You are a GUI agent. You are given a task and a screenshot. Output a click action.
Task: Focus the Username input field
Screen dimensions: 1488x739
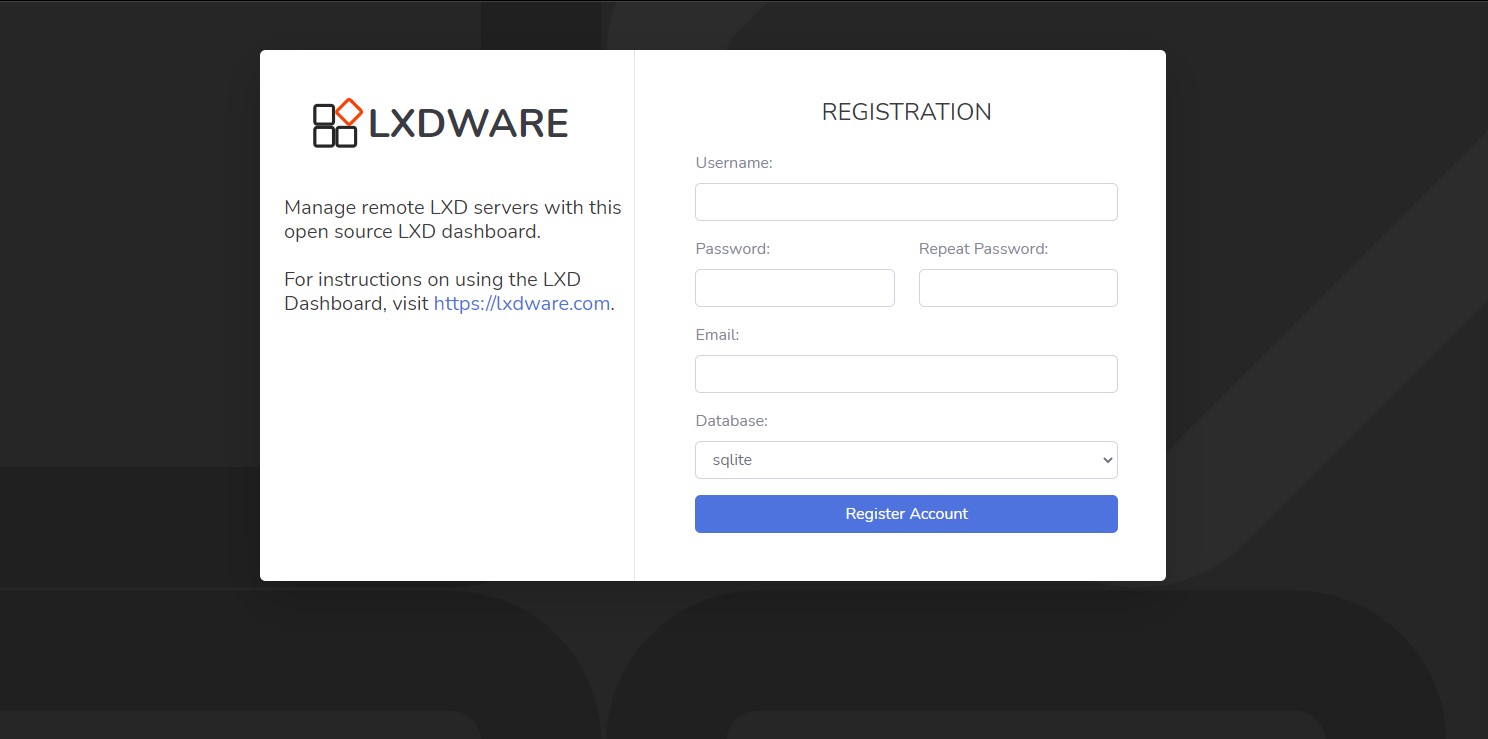coord(906,202)
